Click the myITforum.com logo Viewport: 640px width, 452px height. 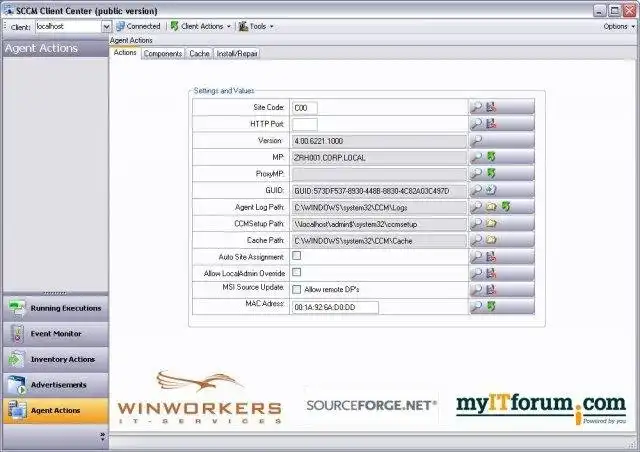tap(541, 407)
